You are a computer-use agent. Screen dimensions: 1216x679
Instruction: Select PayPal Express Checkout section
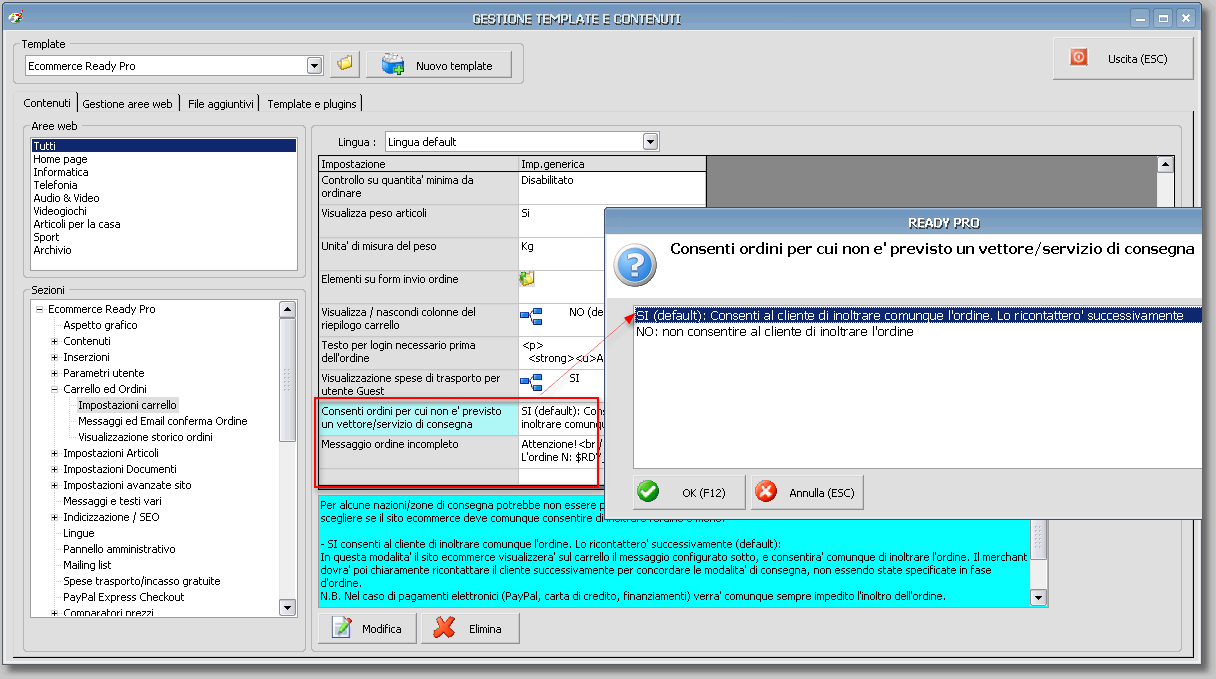tap(124, 597)
